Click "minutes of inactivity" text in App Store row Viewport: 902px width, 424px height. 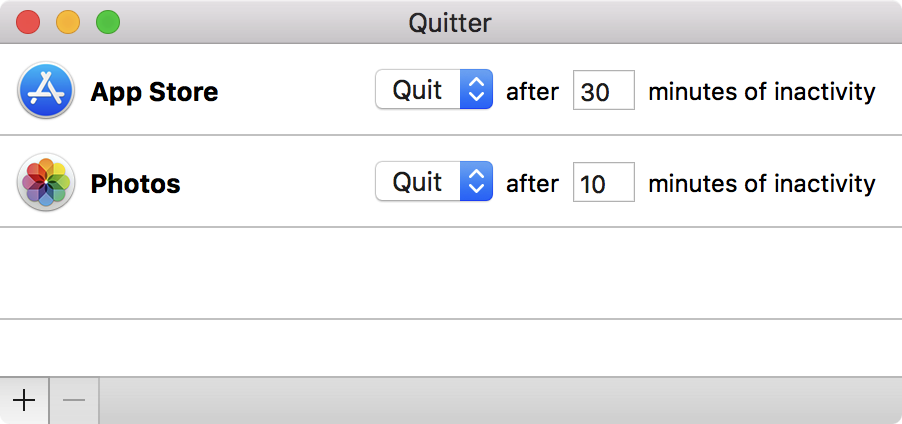pyautogui.click(x=761, y=91)
